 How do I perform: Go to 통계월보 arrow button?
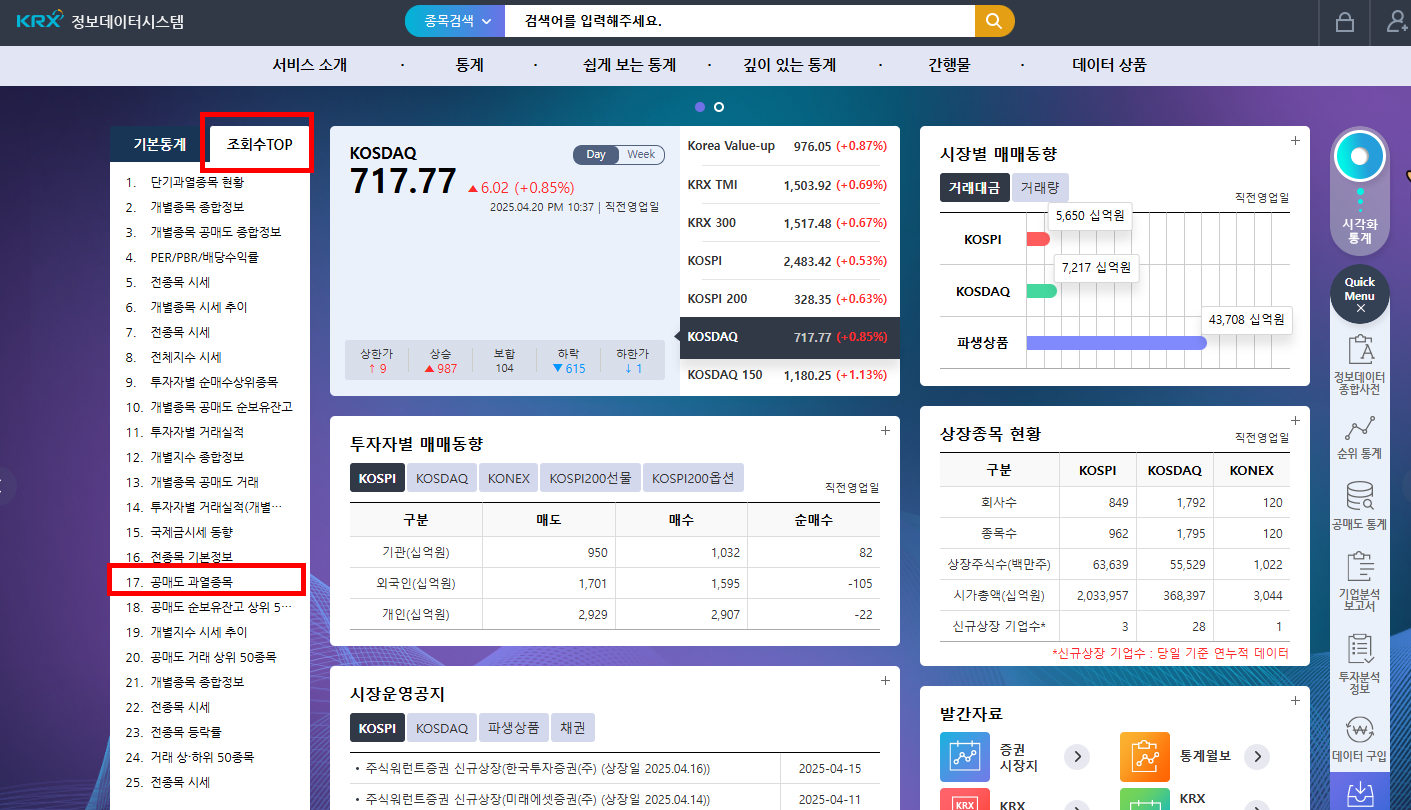click(x=1256, y=757)
